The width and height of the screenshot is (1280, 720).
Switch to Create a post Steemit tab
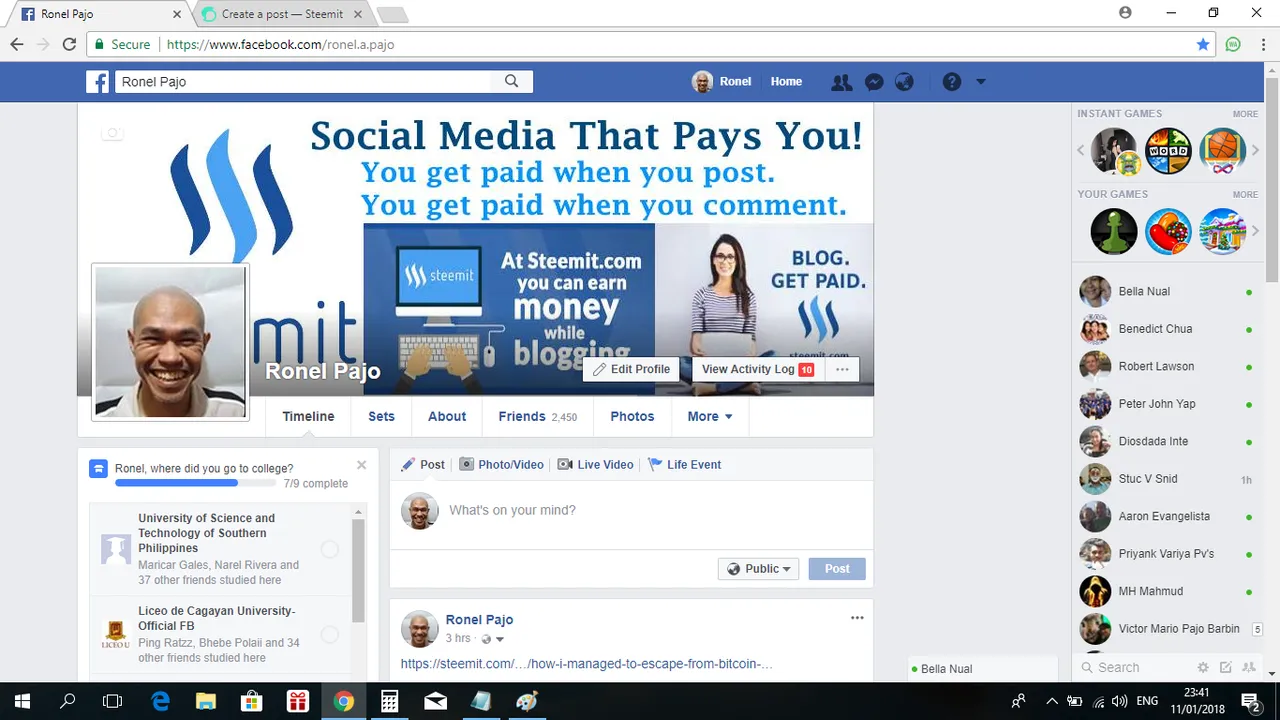click(280, 14)
